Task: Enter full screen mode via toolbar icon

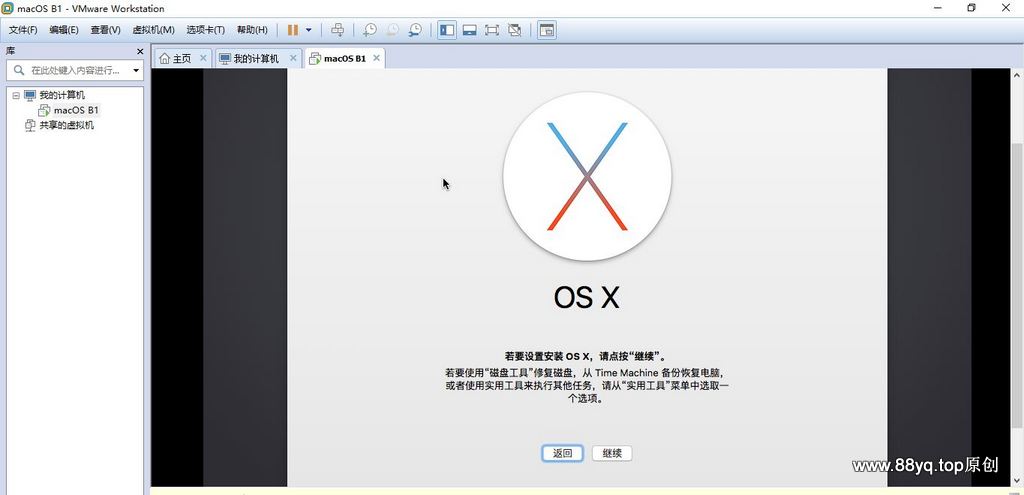Action: (x=492, y=30)
